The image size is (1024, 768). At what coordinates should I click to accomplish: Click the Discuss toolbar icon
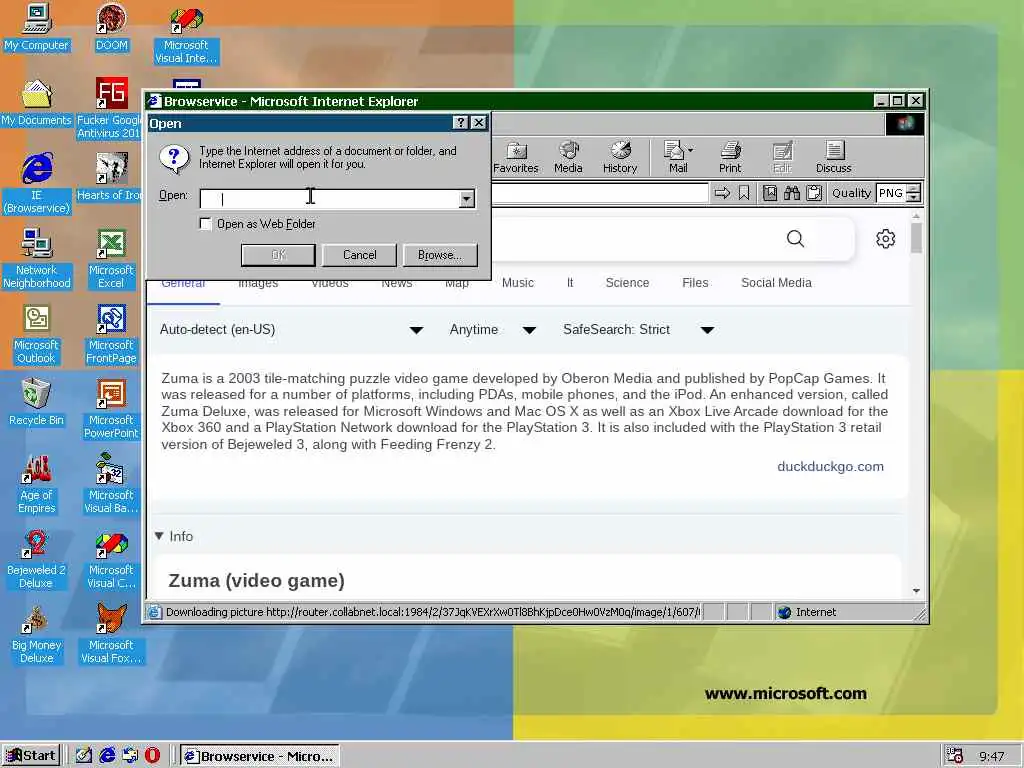[834, 157]
